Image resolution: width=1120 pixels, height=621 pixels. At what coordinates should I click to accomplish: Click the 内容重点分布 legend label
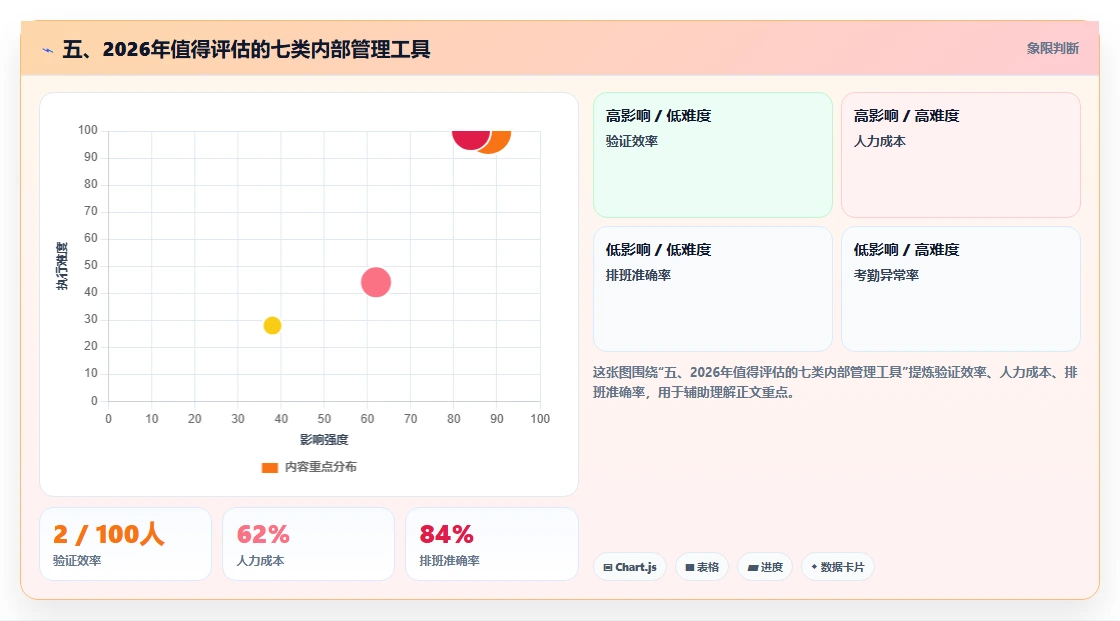pyautogui.click(x=321, y=467)
